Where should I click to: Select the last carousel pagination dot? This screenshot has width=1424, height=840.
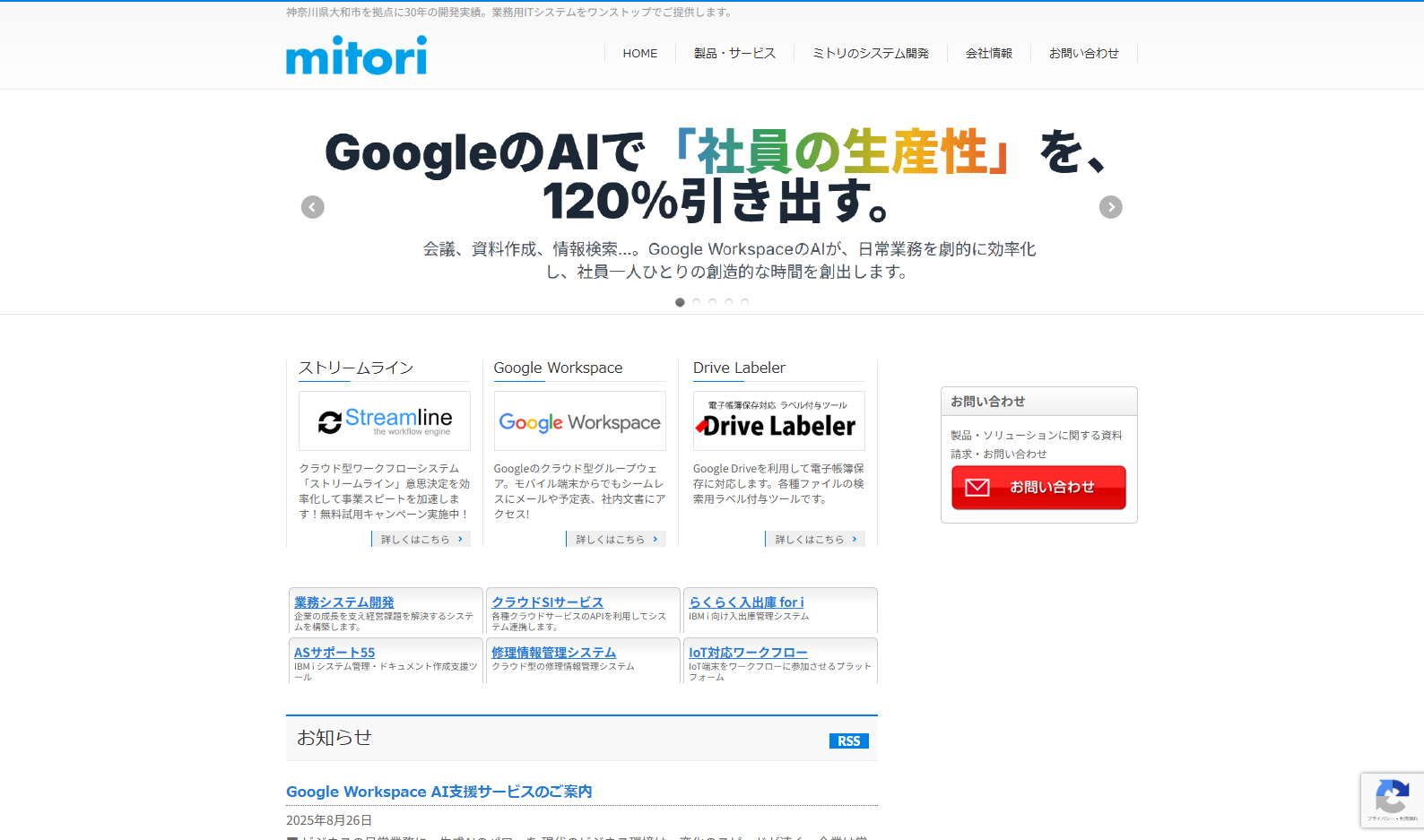click(744, 302)
